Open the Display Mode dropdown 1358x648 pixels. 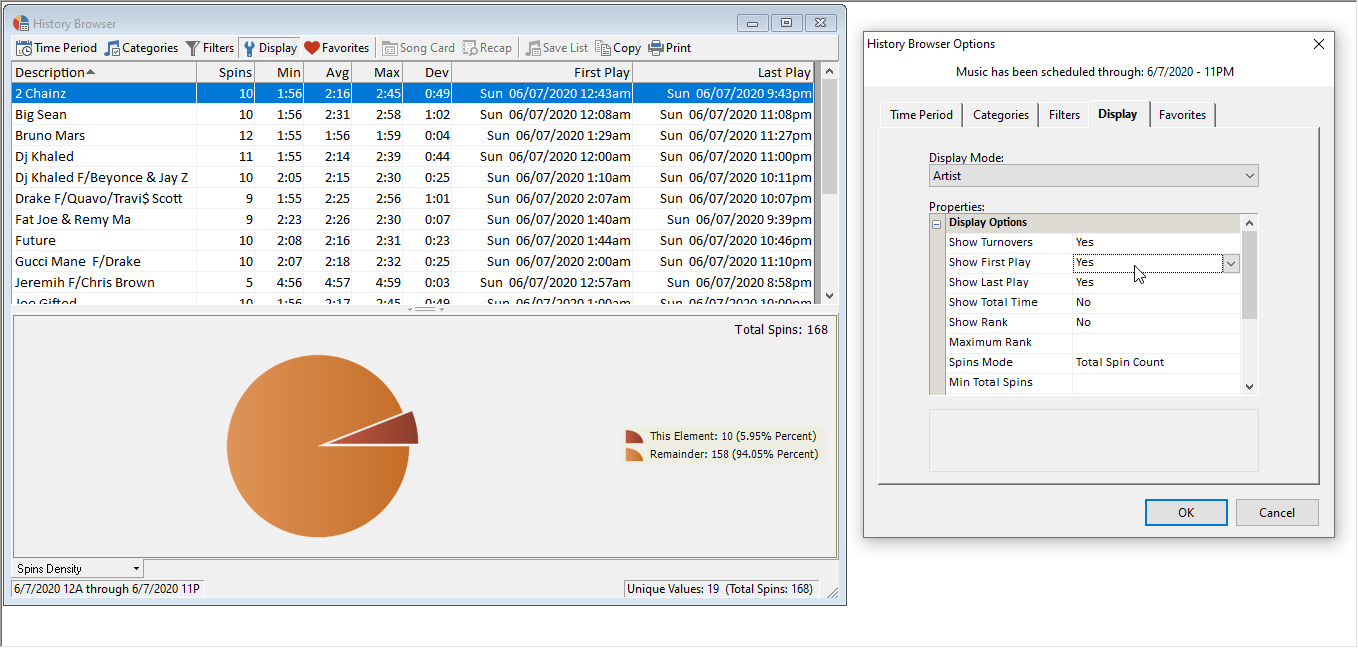1093,176
